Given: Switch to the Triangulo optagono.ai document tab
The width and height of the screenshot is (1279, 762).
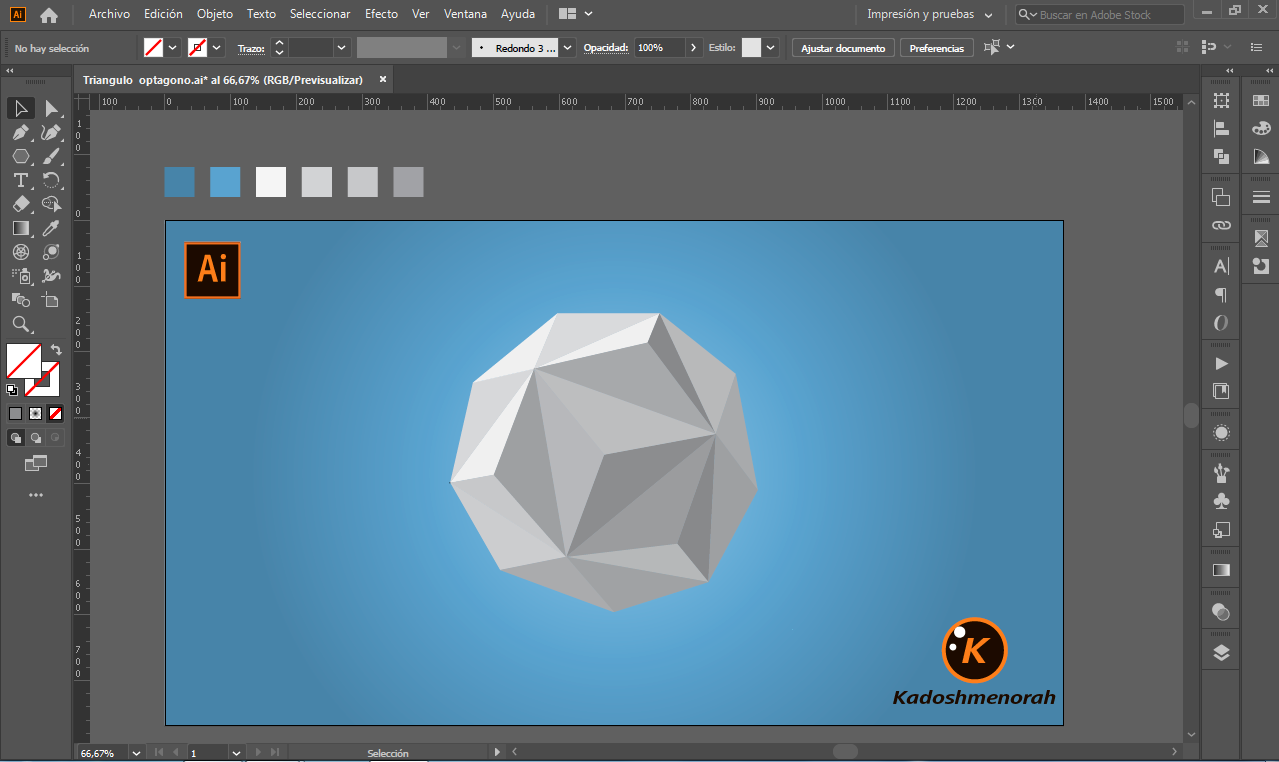Looking at the screenshot, I should coord(223,80).
